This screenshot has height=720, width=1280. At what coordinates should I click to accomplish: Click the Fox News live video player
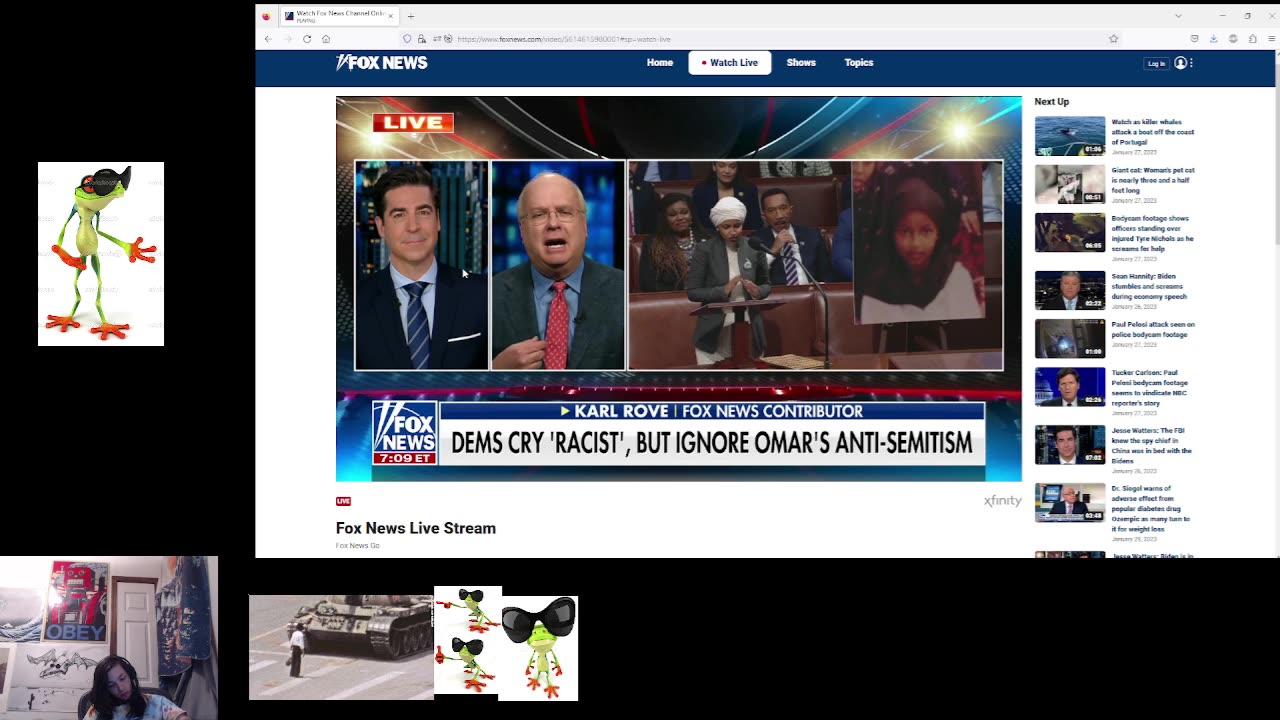tap(679, 289)
